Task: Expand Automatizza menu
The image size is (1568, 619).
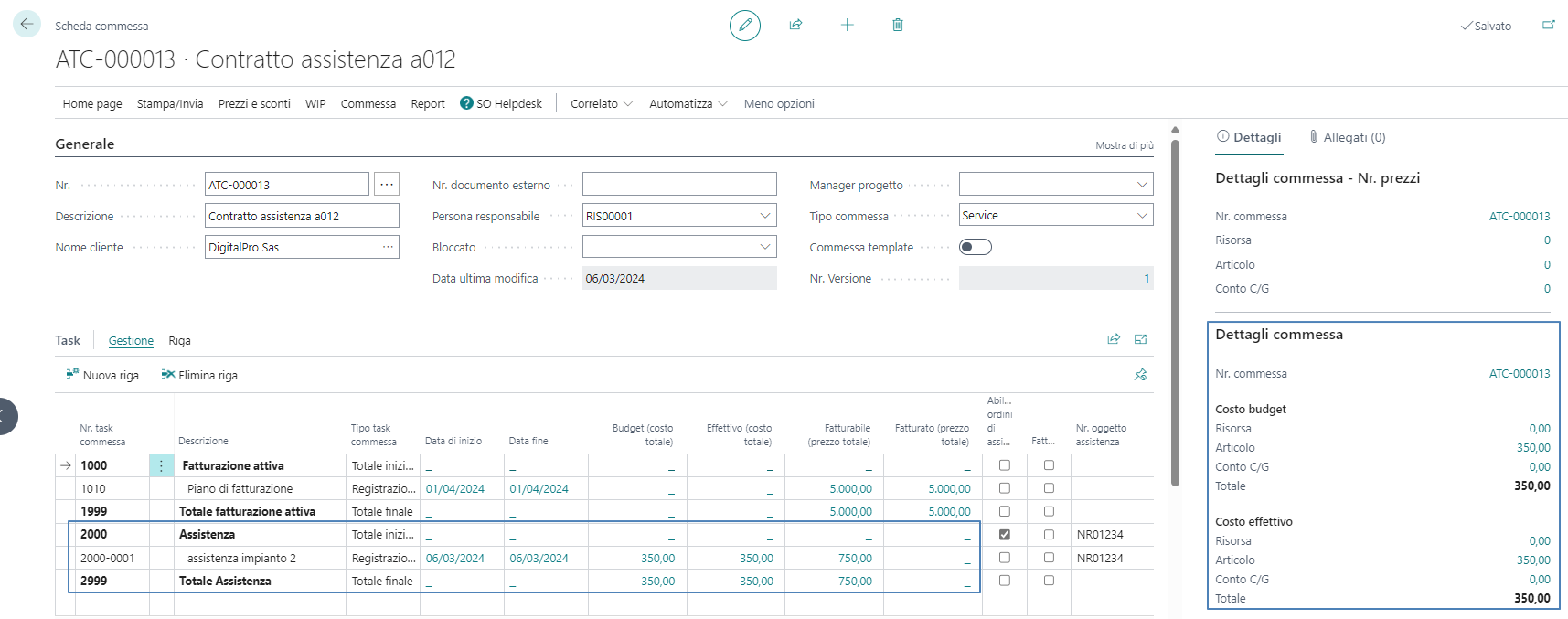Action: tap(688, 103)
